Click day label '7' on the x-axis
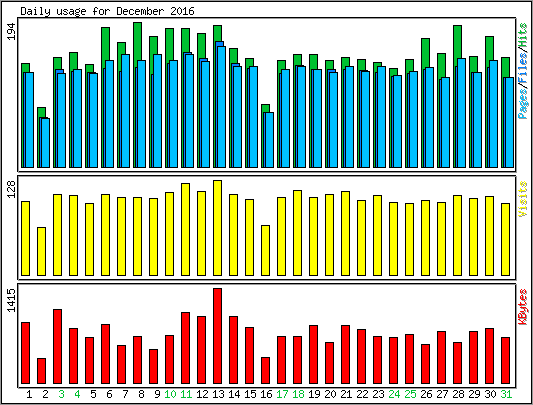This screenshot has height=405, width=533. click(125, 394)
